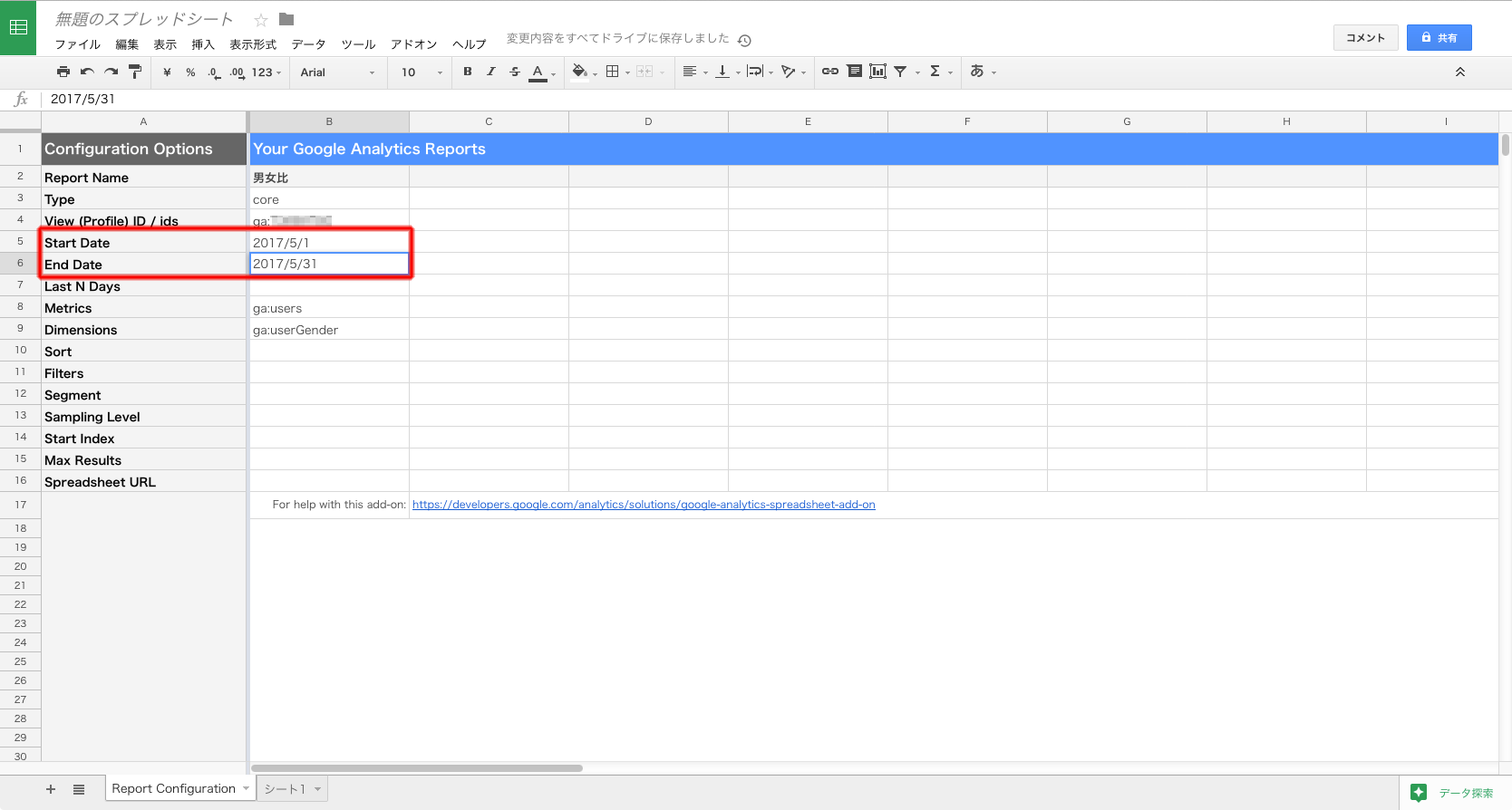Open the fill color paint bucket

(579, 72)
